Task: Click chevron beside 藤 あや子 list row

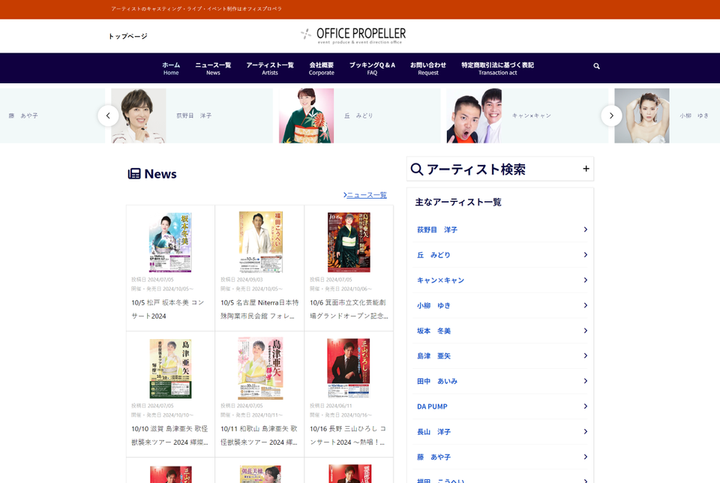Action: (x=585, y=457)
